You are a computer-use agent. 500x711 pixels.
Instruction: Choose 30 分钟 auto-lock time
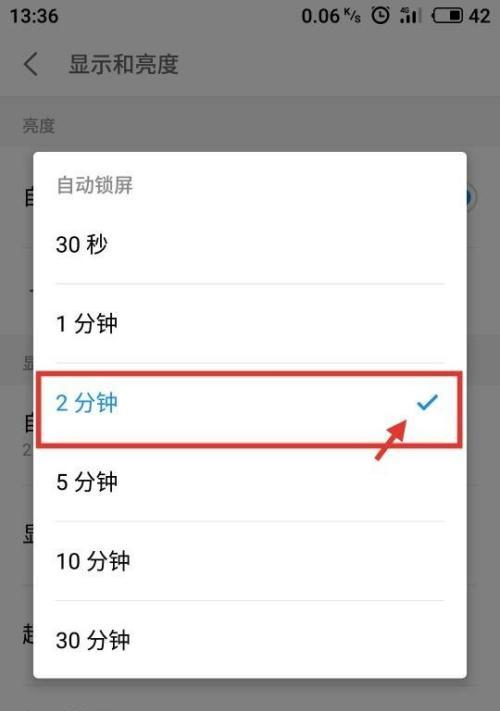(250, 640)
